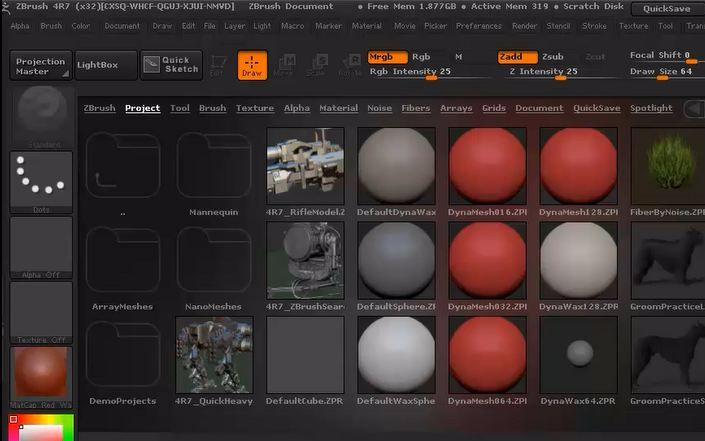Open the Alpha Off selector
The width and height of the screenshot is (705, 441).
41,248
